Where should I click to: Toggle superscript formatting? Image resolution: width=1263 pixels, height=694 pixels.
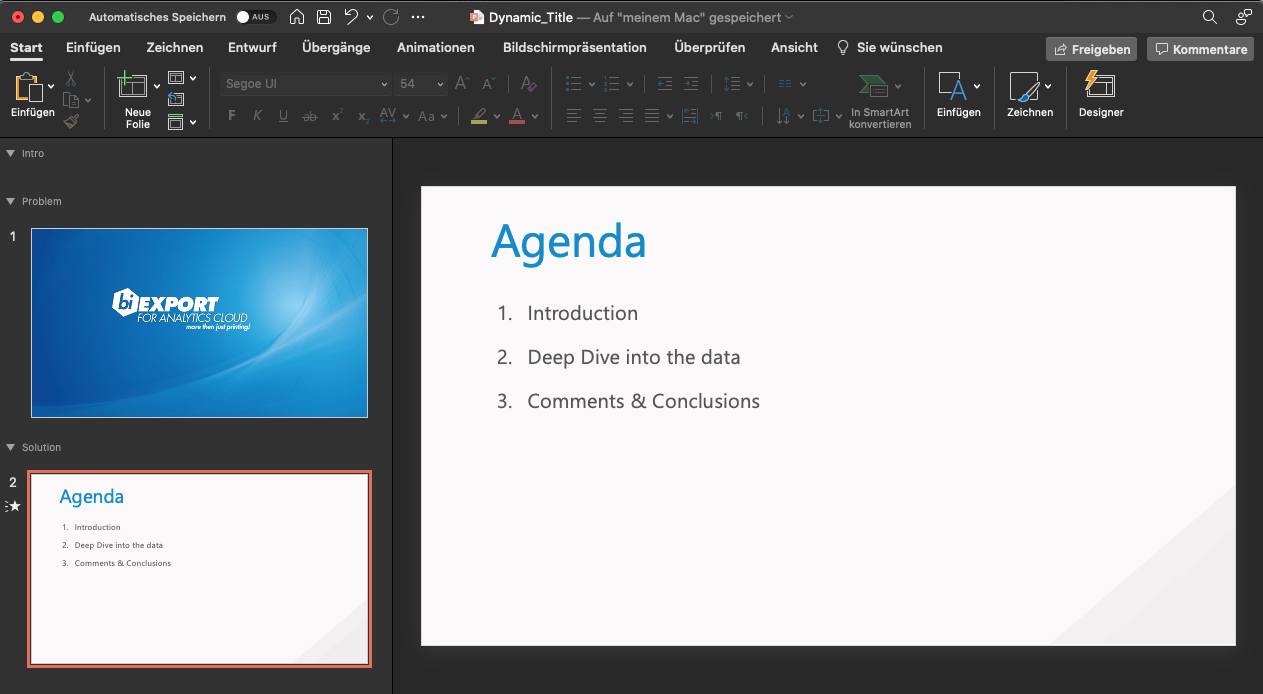coord(337,116)
